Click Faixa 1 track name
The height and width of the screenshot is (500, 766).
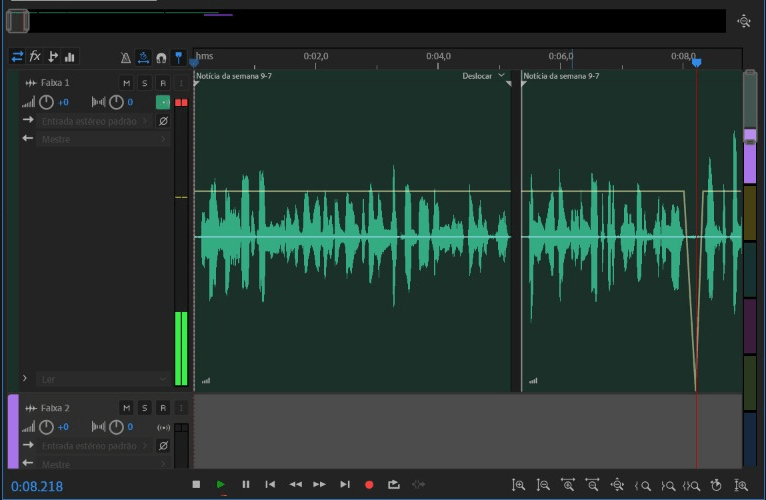tap(55, 83)
